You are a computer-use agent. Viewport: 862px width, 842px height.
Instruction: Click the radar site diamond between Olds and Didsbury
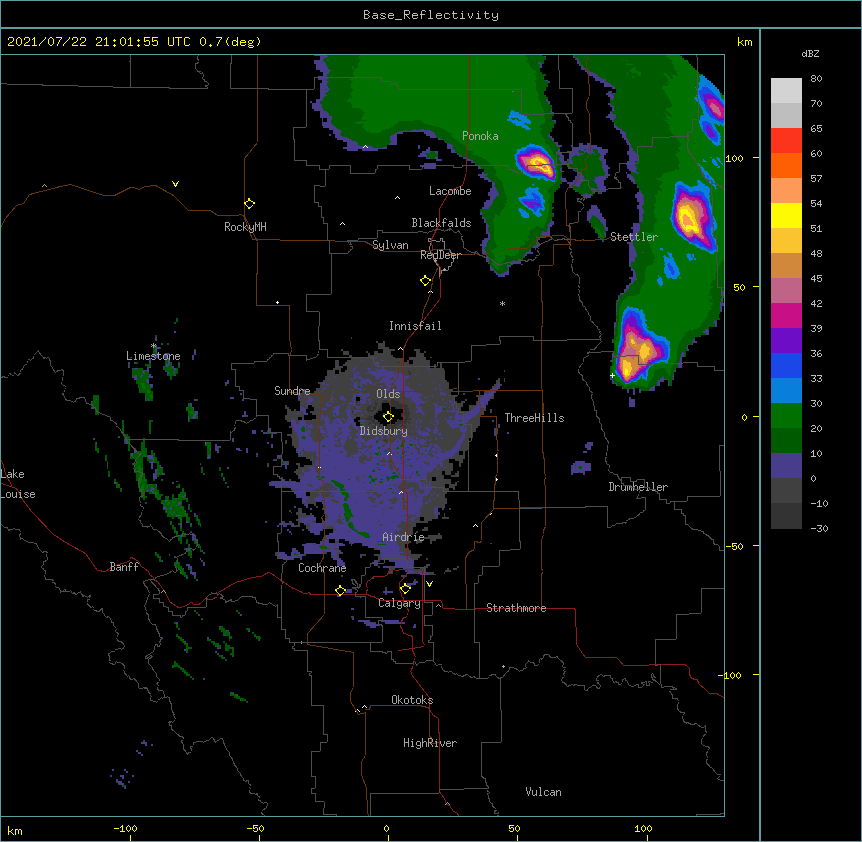tap(388, 417)
